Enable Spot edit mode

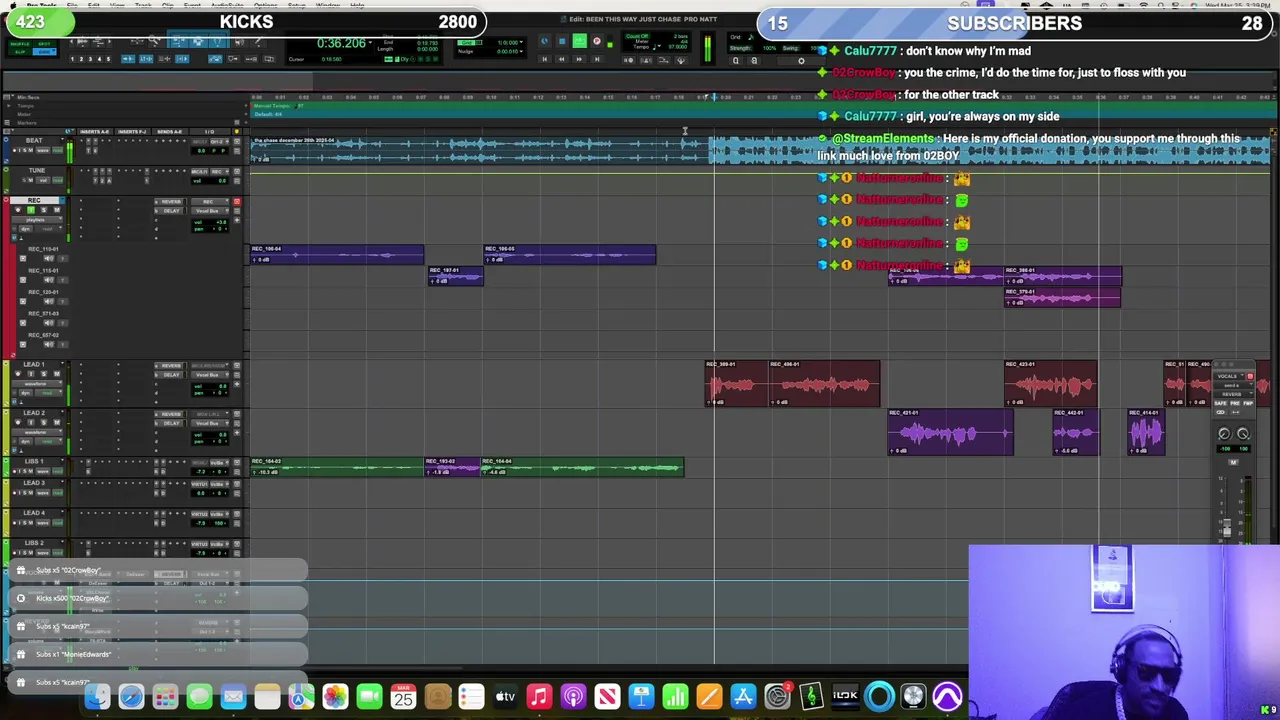(x=44, y=44)
